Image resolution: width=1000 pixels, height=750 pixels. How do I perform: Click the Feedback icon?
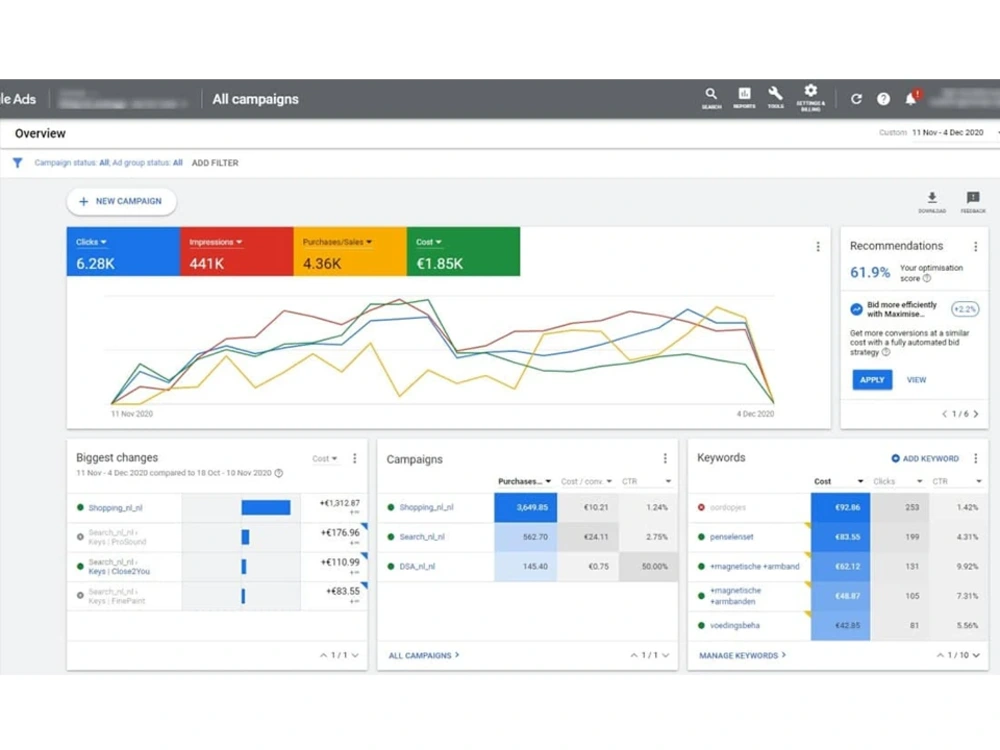click(x=973, y=202)
